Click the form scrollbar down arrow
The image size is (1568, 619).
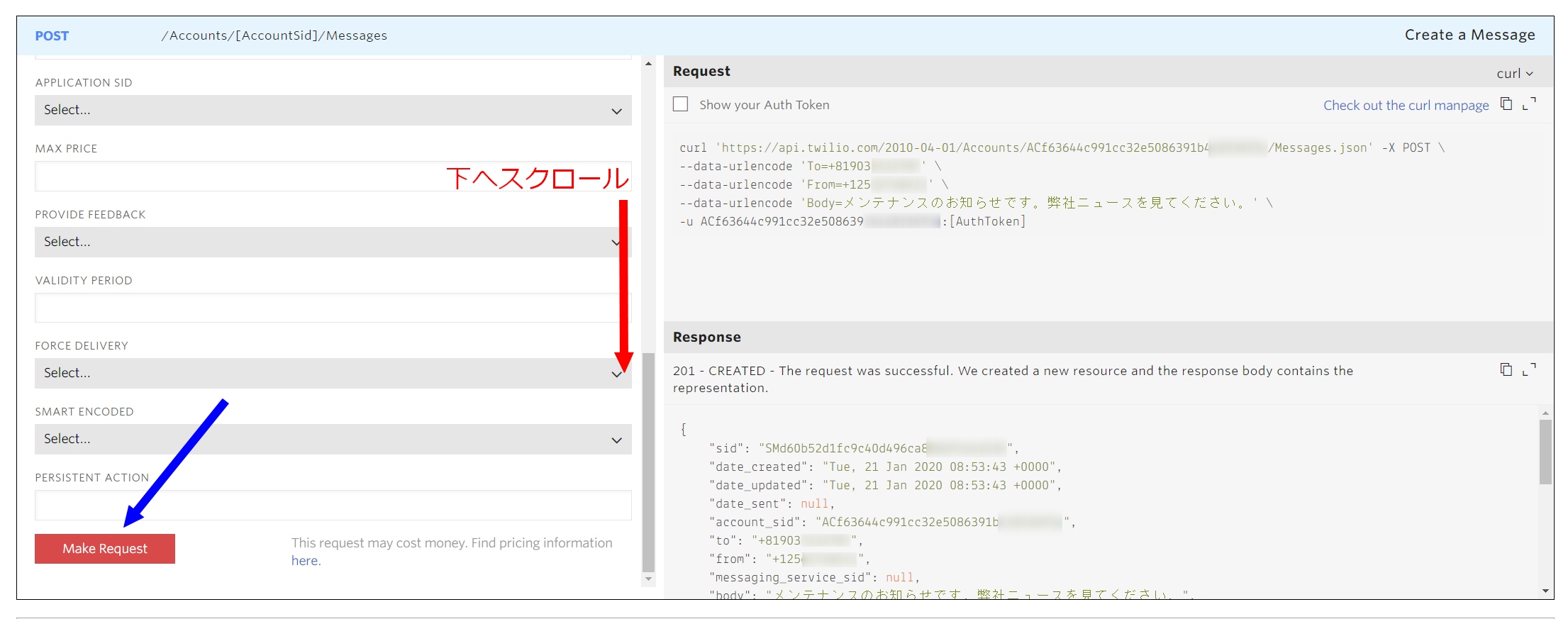[648, 579]
